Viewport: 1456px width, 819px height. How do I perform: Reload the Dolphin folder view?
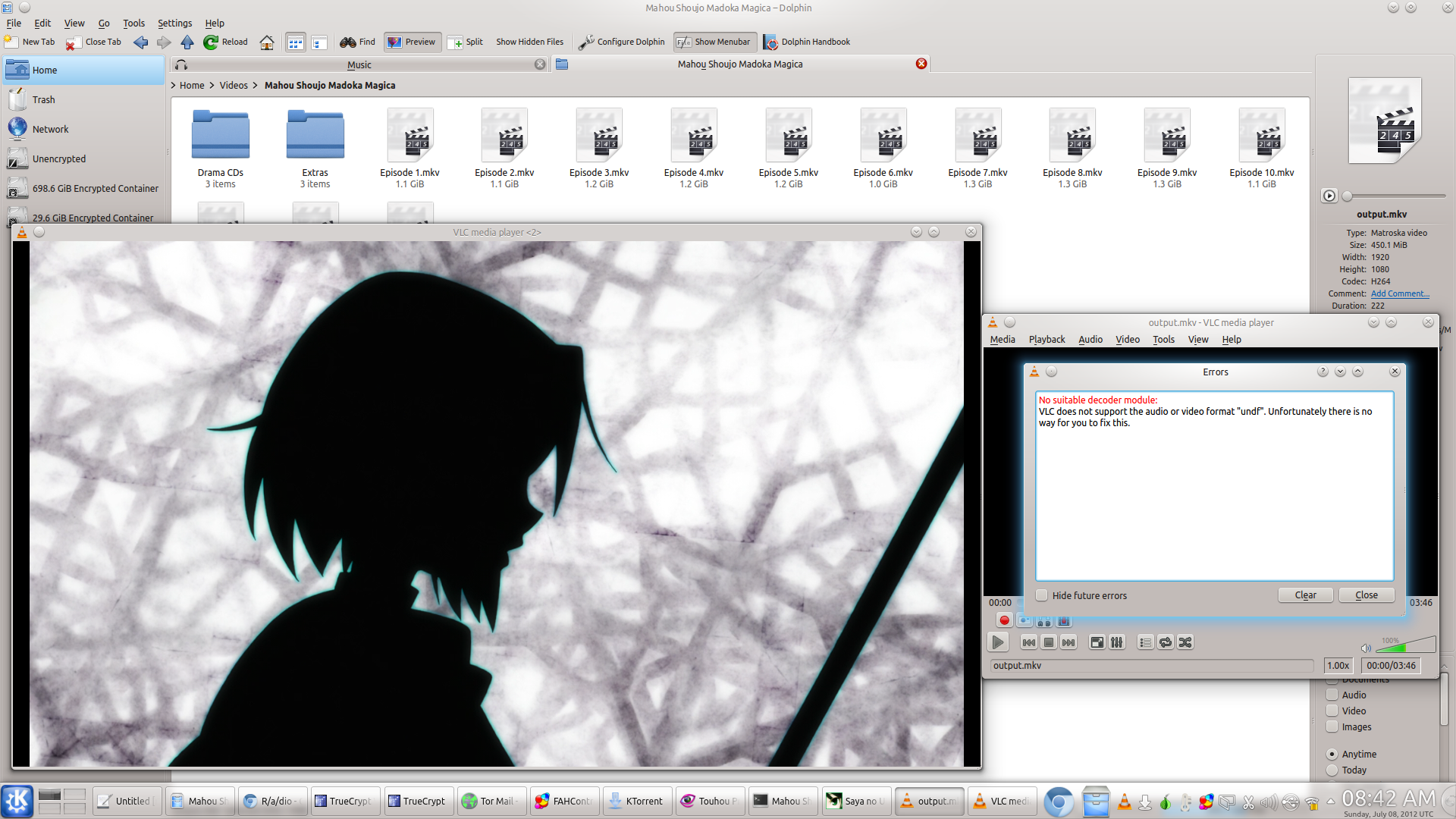coord(225,42)
